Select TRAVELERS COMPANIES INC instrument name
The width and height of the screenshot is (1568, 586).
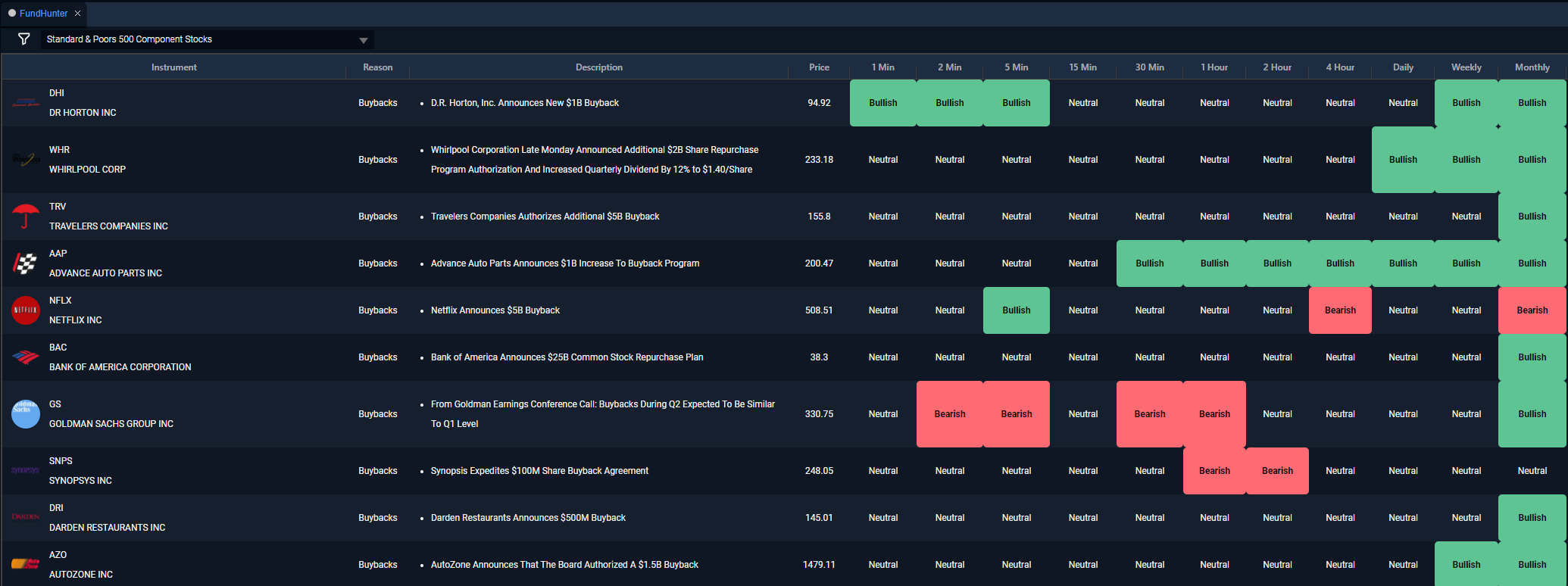tap(108, 226)
